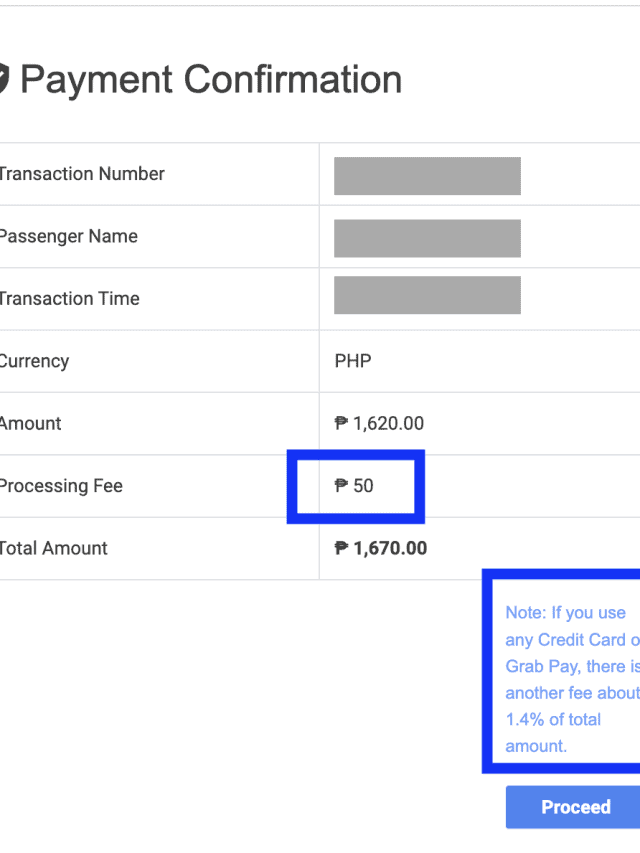The width and height of the screenshot is (640, 853).
Task: Click the PHP currency value
Action: pyautogui.click(x=352, y=361)
